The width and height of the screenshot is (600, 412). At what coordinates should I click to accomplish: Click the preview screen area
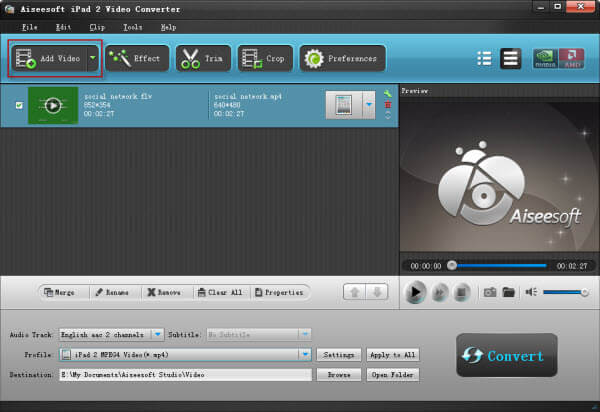point(499,176)
